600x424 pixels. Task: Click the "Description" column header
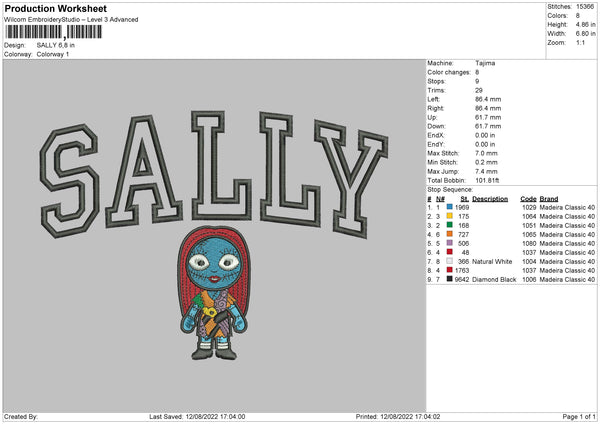pos(490,199)
